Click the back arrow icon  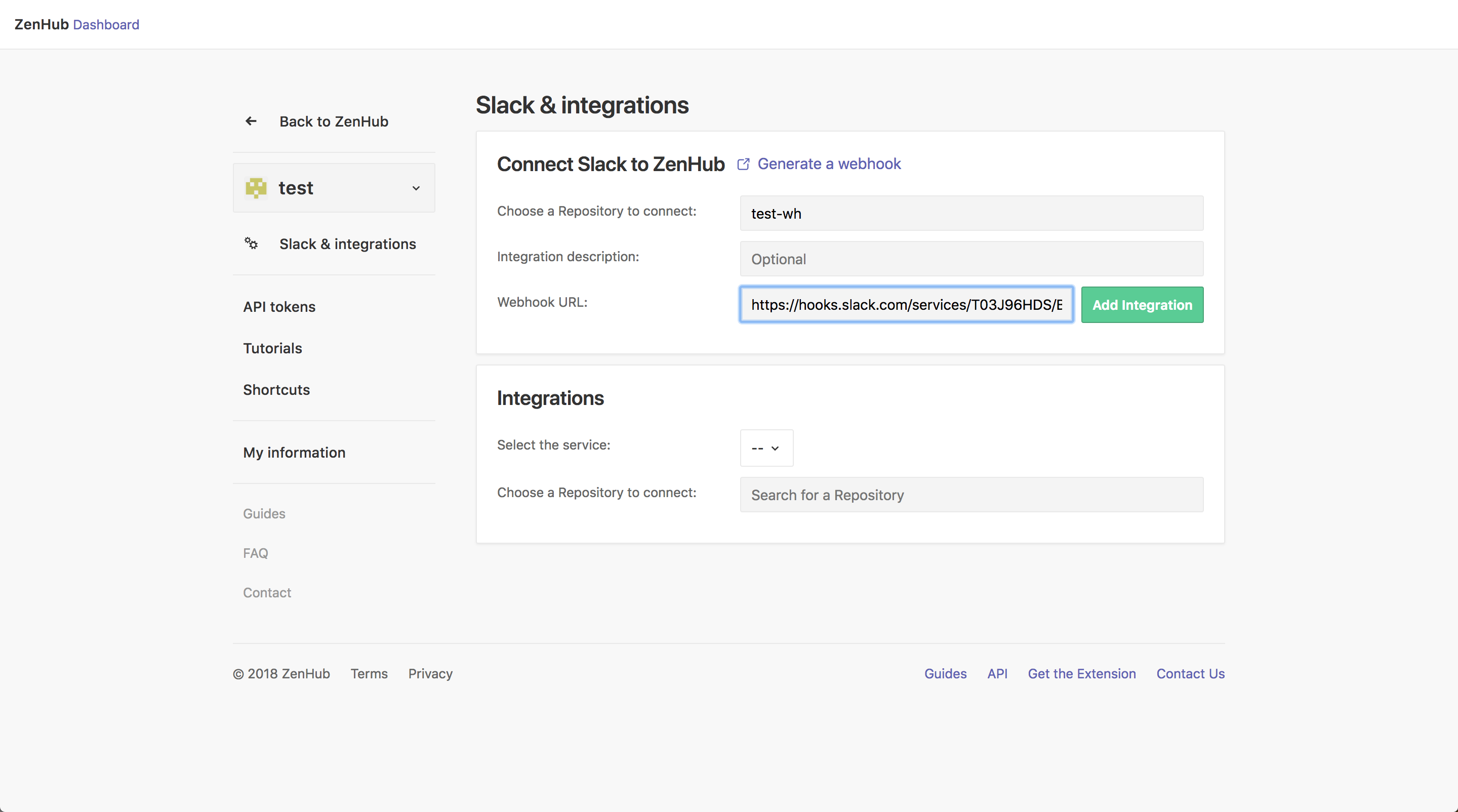click(251, 121)
